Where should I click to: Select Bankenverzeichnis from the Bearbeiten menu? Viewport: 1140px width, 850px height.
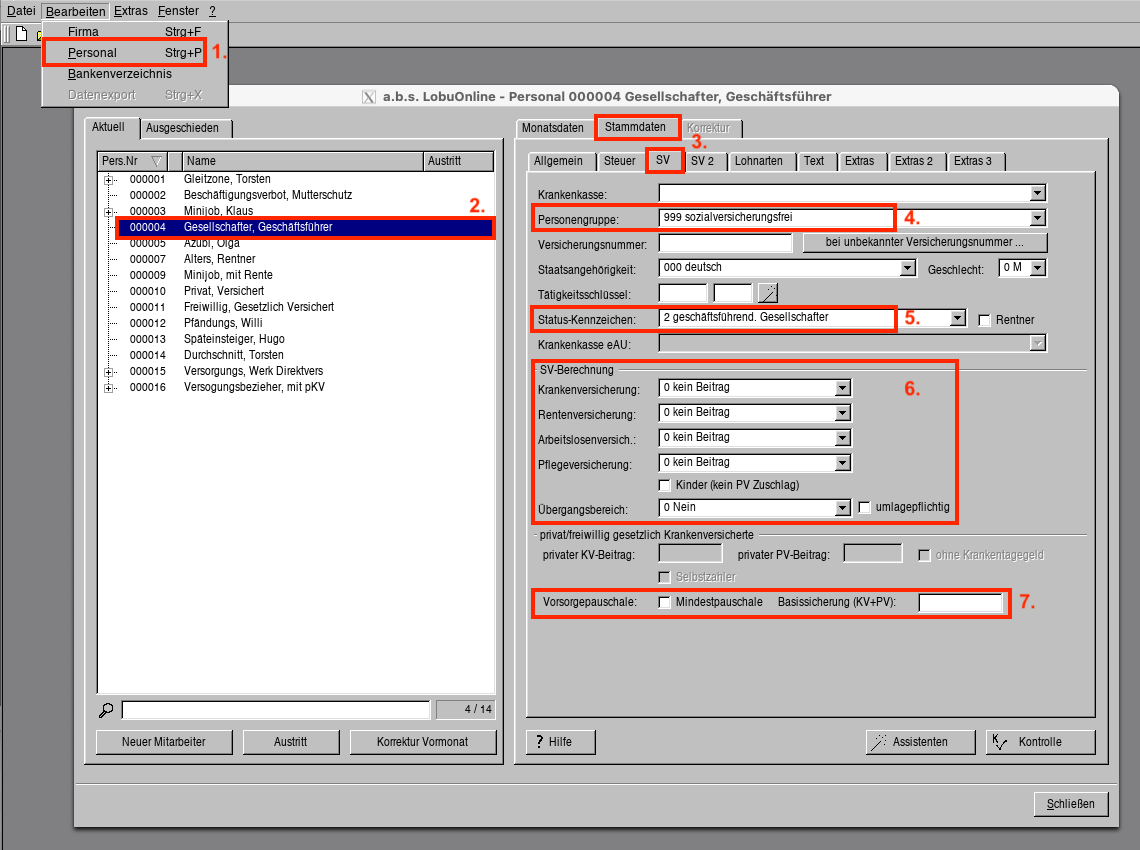120,74
